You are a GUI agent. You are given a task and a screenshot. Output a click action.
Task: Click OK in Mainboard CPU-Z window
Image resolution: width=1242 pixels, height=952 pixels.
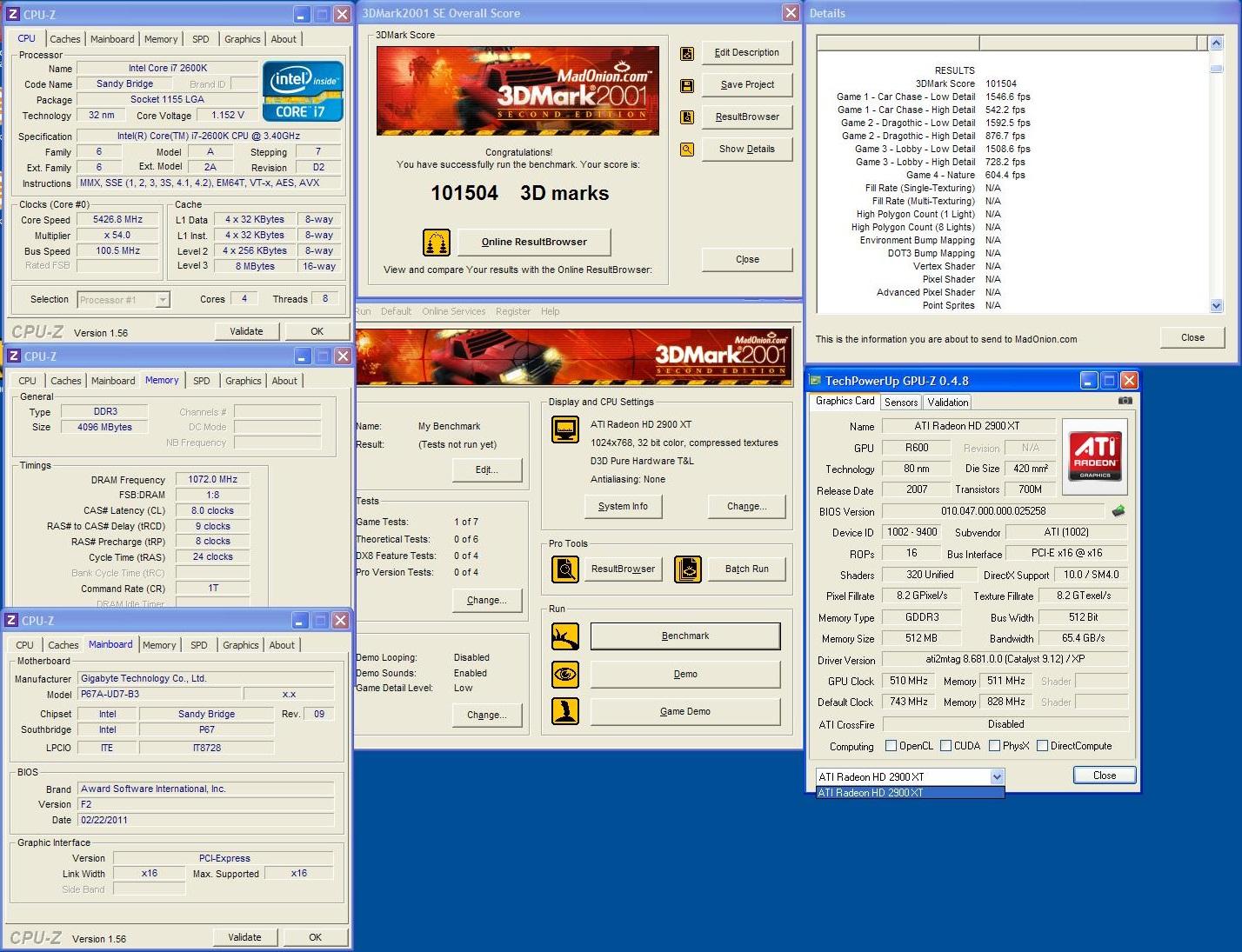(316, 937)
